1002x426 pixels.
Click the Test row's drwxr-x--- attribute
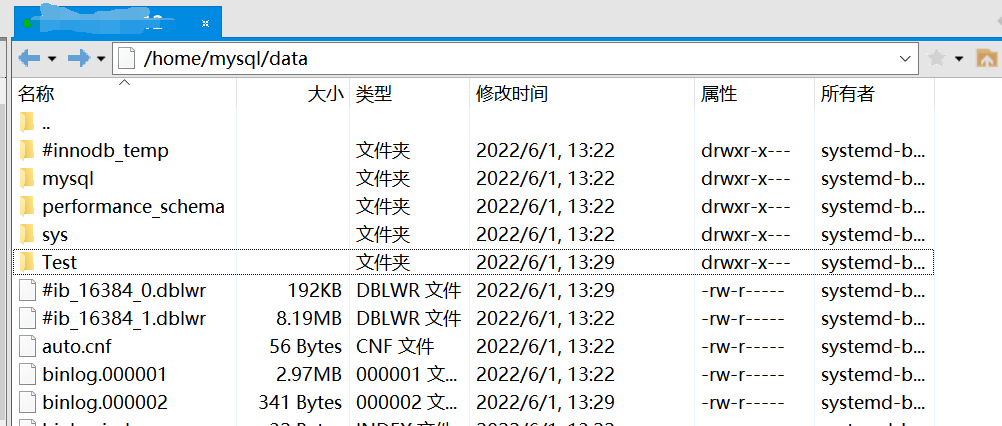click(746, 262)
